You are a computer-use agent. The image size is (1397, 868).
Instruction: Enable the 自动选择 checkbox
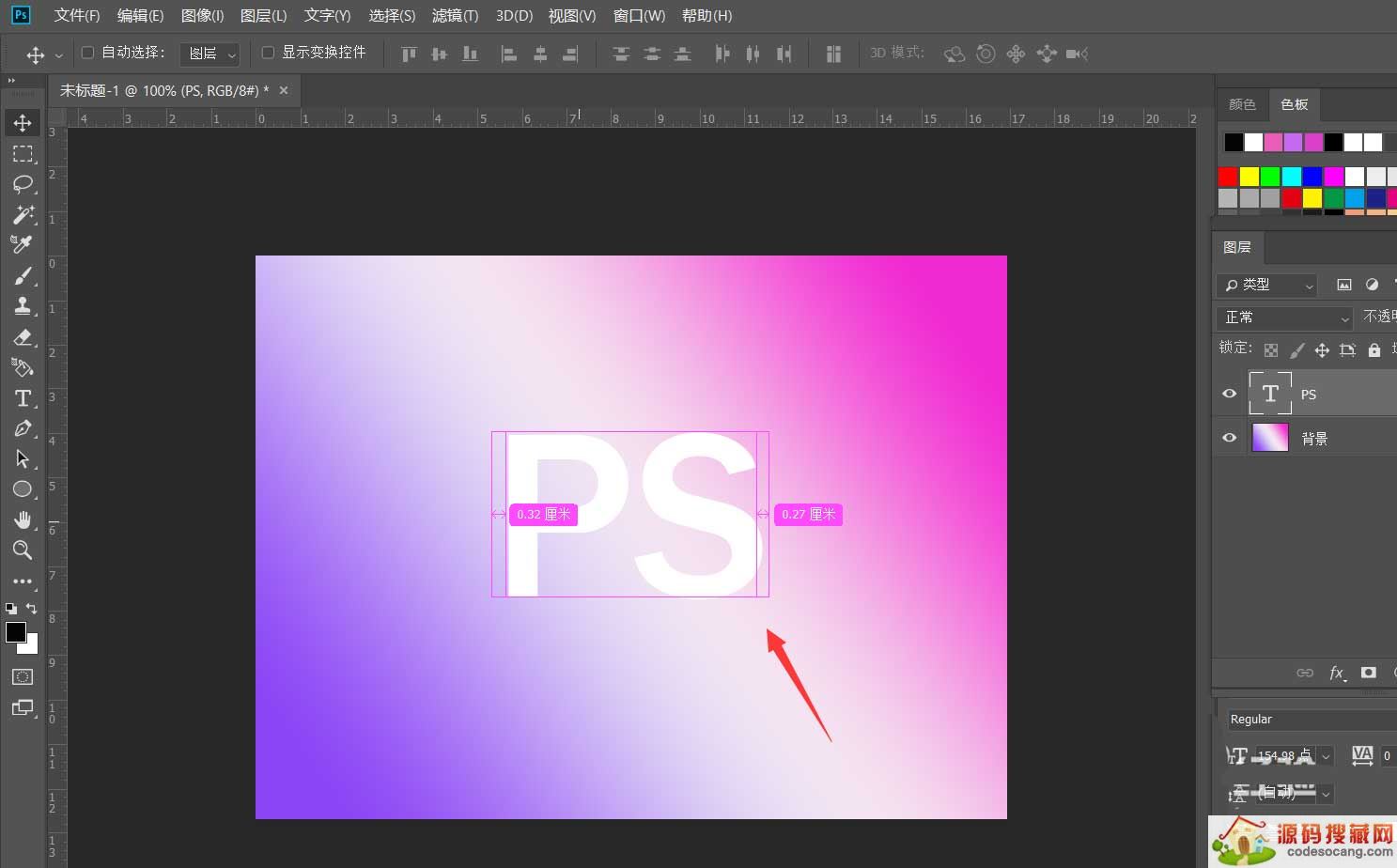[x=88, y=53]
